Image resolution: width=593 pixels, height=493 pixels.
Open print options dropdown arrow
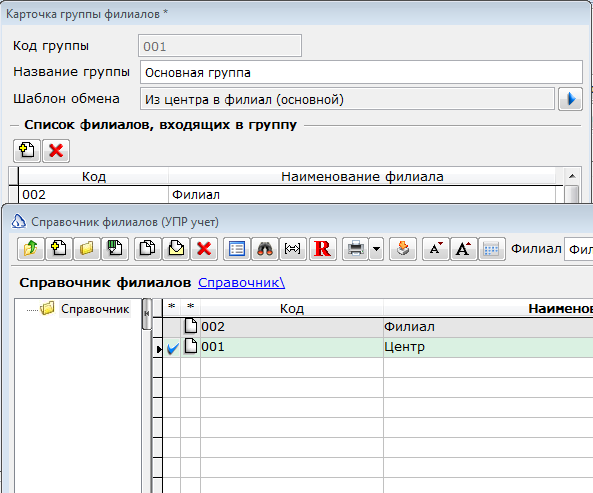[376, 249]
